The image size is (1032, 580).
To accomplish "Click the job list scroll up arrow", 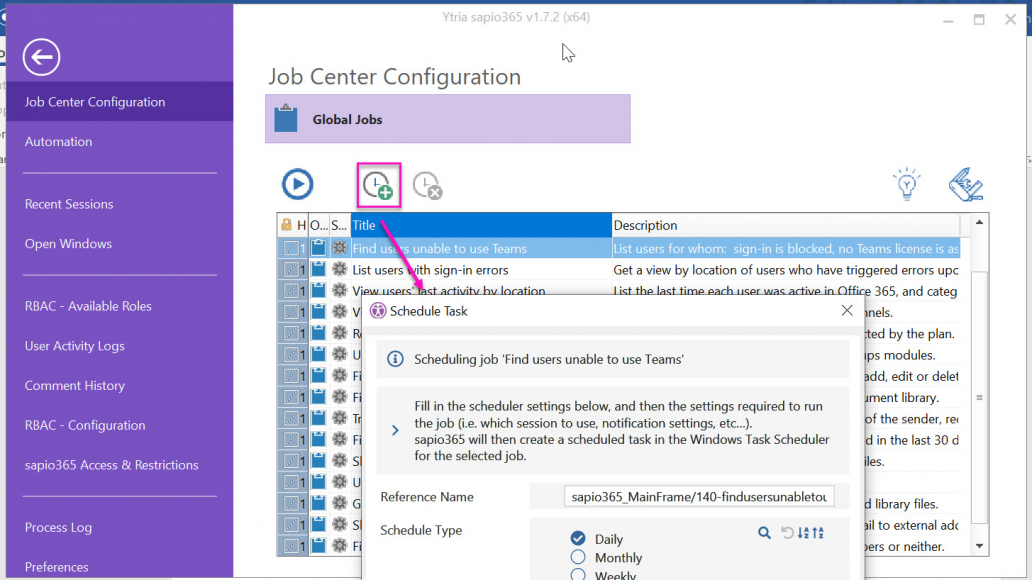I will tap(979, 223).
